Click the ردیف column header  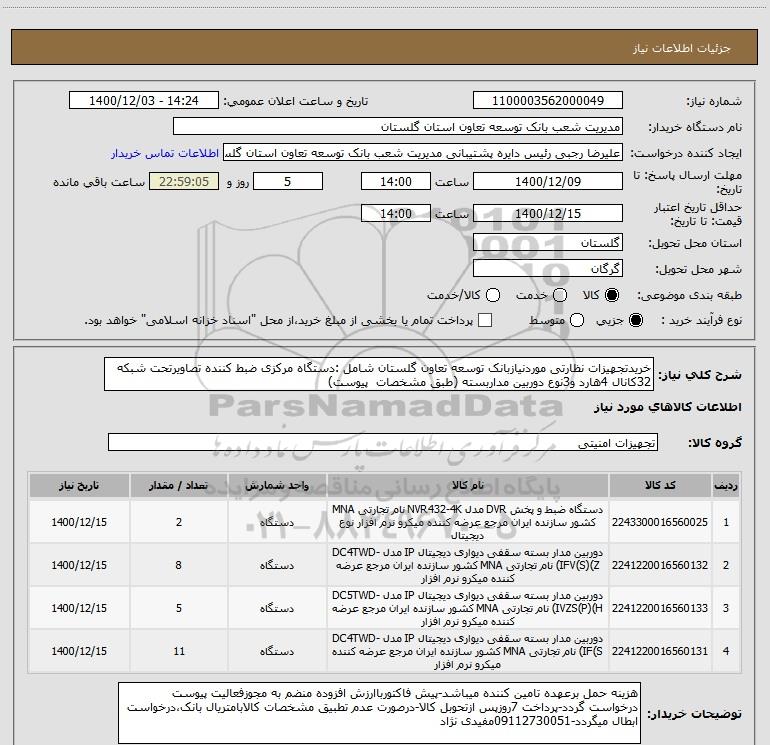(726, 486)
